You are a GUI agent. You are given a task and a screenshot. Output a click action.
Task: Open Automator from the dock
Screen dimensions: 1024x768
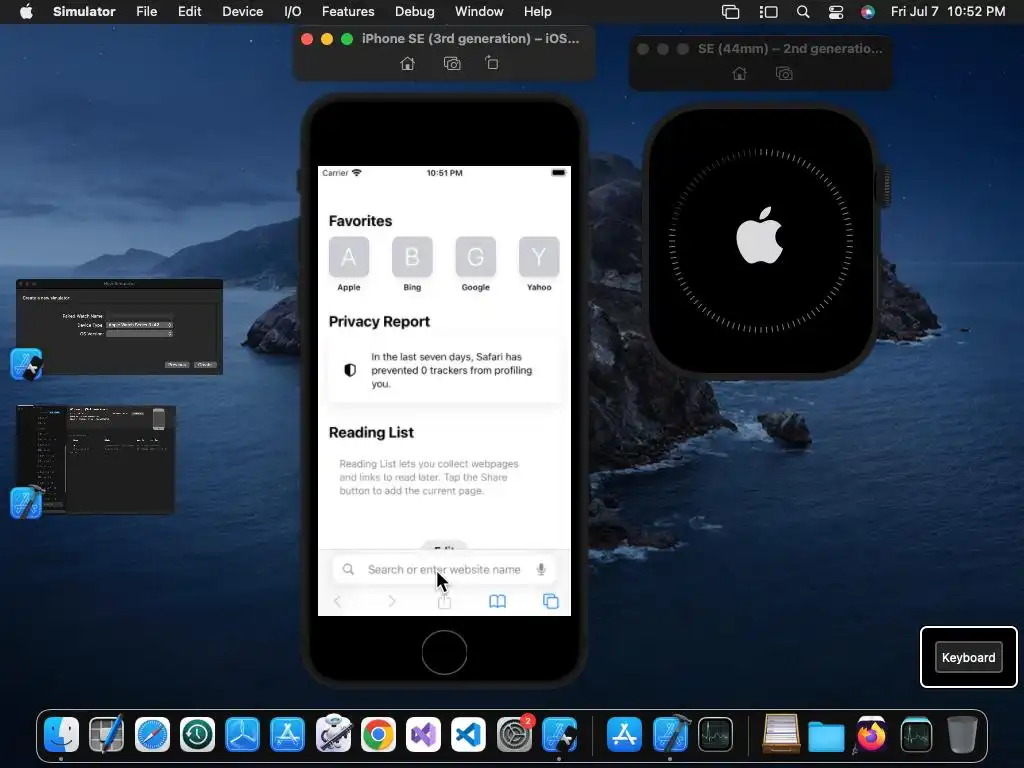click(333, 733)
